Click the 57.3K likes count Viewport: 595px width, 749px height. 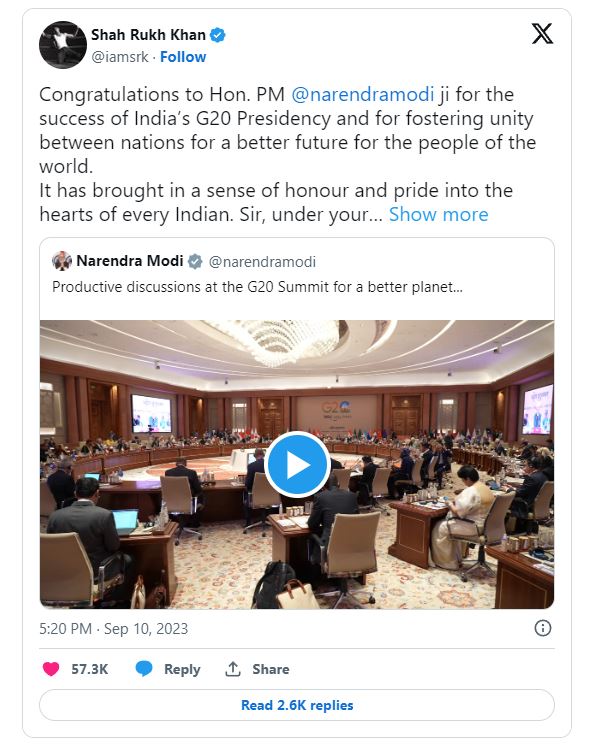point(90,669)
